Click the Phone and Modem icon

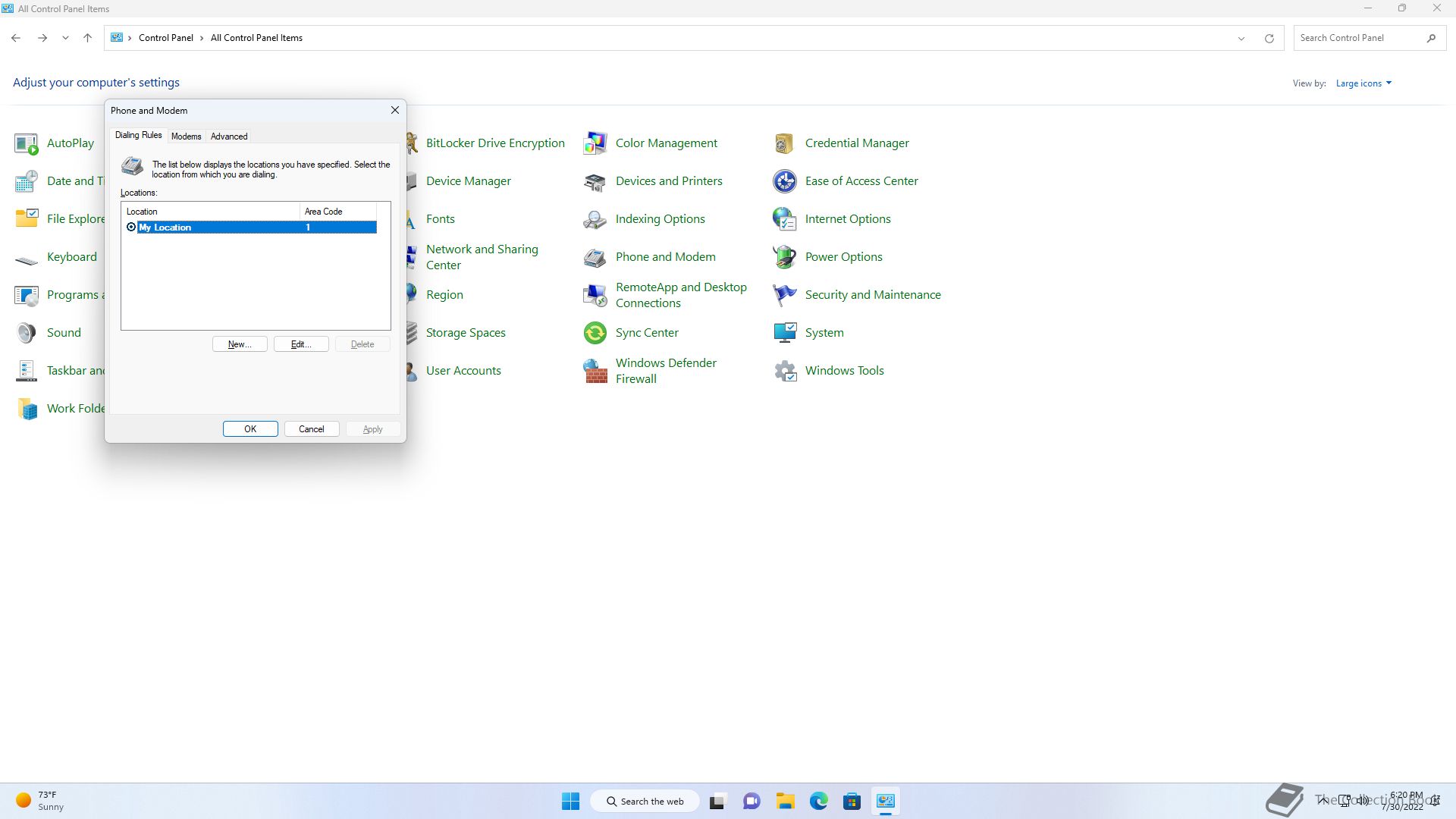tap(595, 257)
